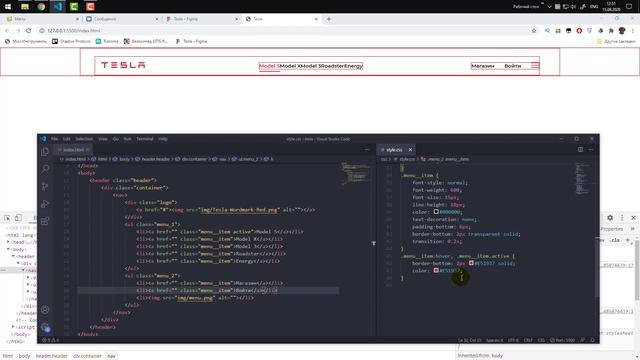Click the Chrome address bar
Image resolution: width=640 pixels, height=360 pixels.
(x=286, y=31)
